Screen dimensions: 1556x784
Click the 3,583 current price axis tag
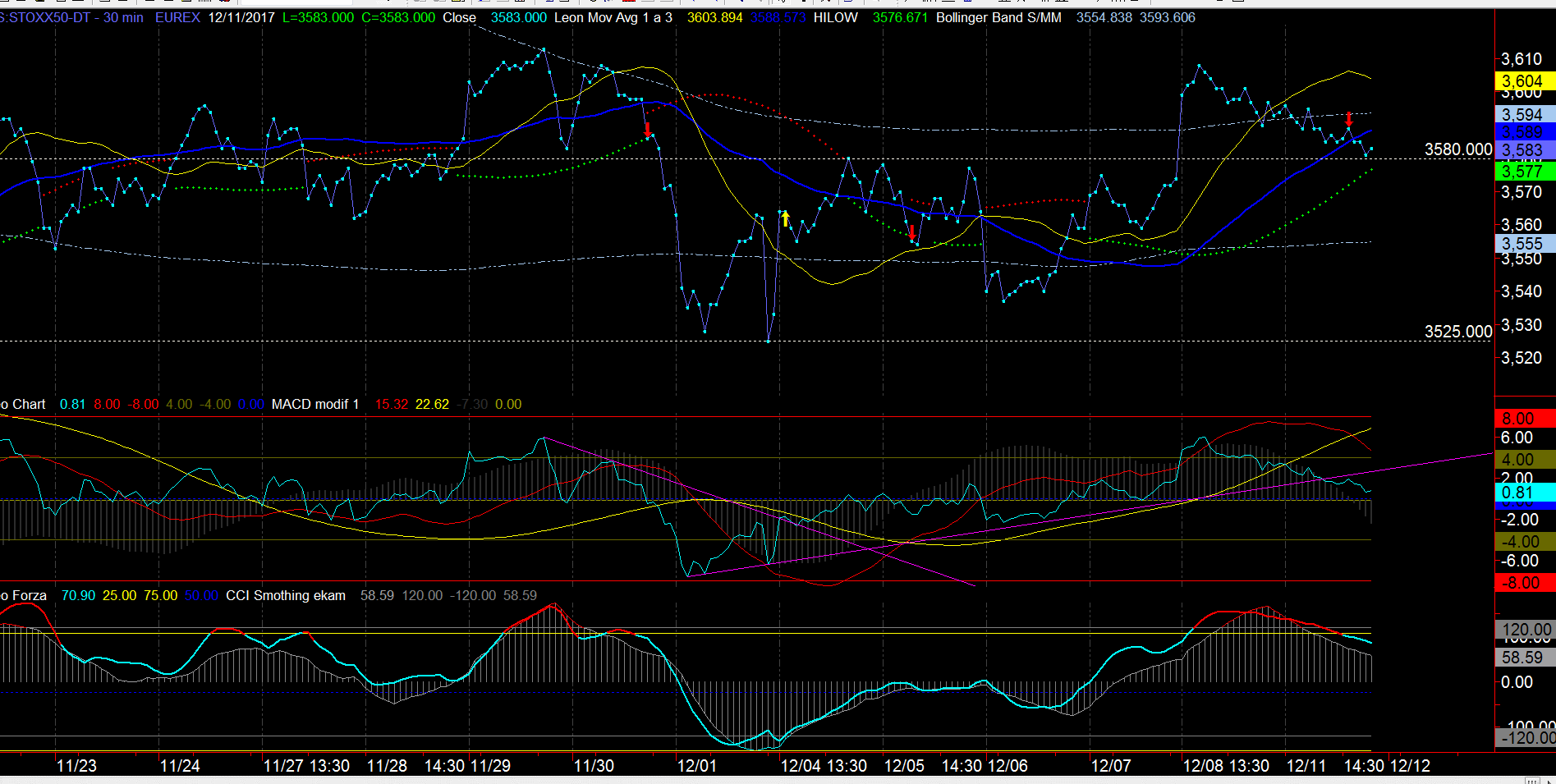click(x=1525, y=150)
